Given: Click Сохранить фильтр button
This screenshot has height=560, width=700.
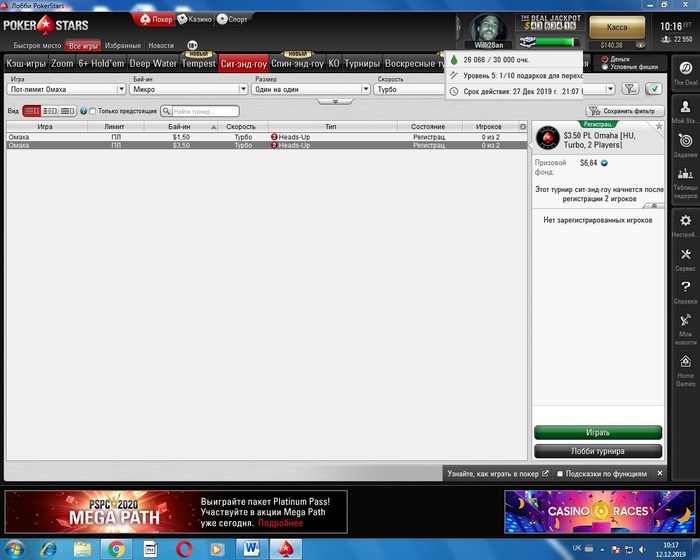Looking at the screenshot, I should pos(625,111).
